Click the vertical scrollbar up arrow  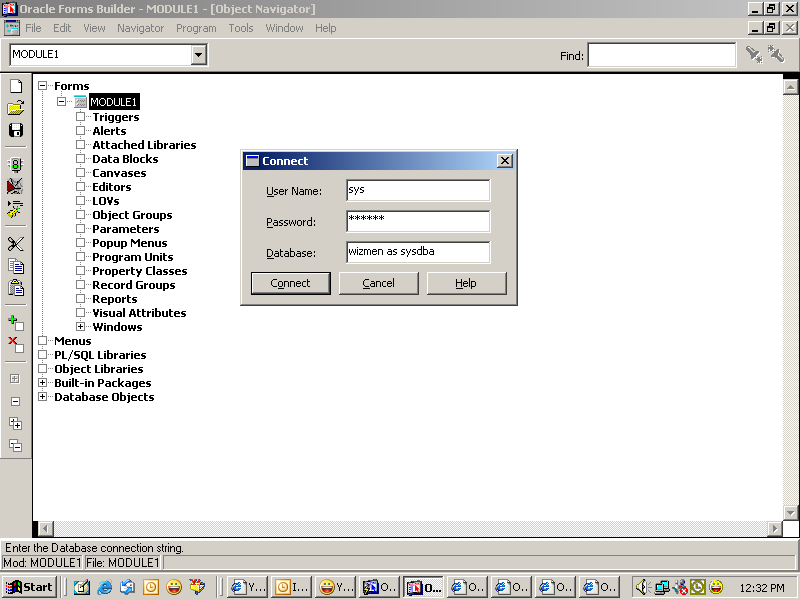coord(790,87)
